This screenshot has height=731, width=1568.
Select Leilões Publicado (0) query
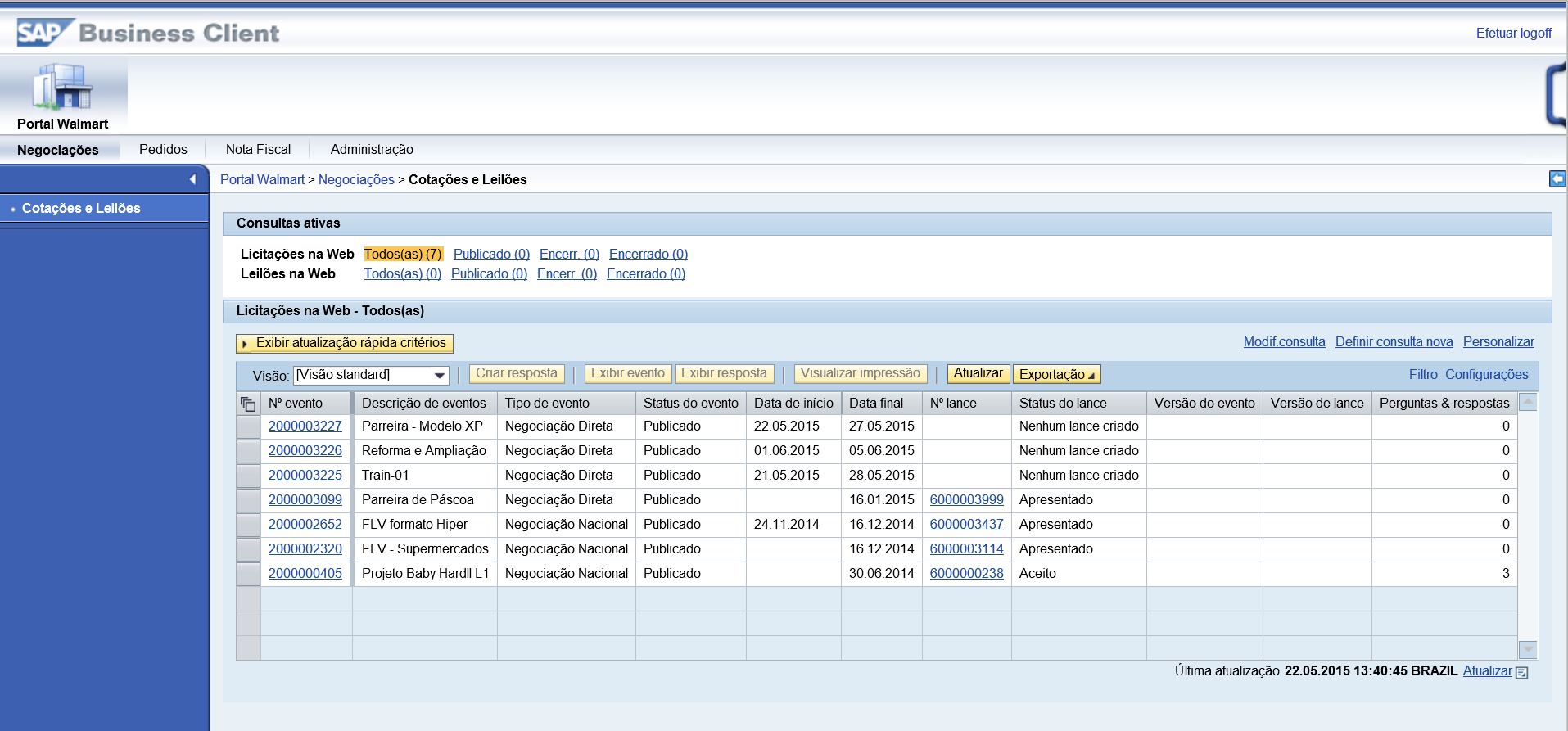tap(489, 273)
